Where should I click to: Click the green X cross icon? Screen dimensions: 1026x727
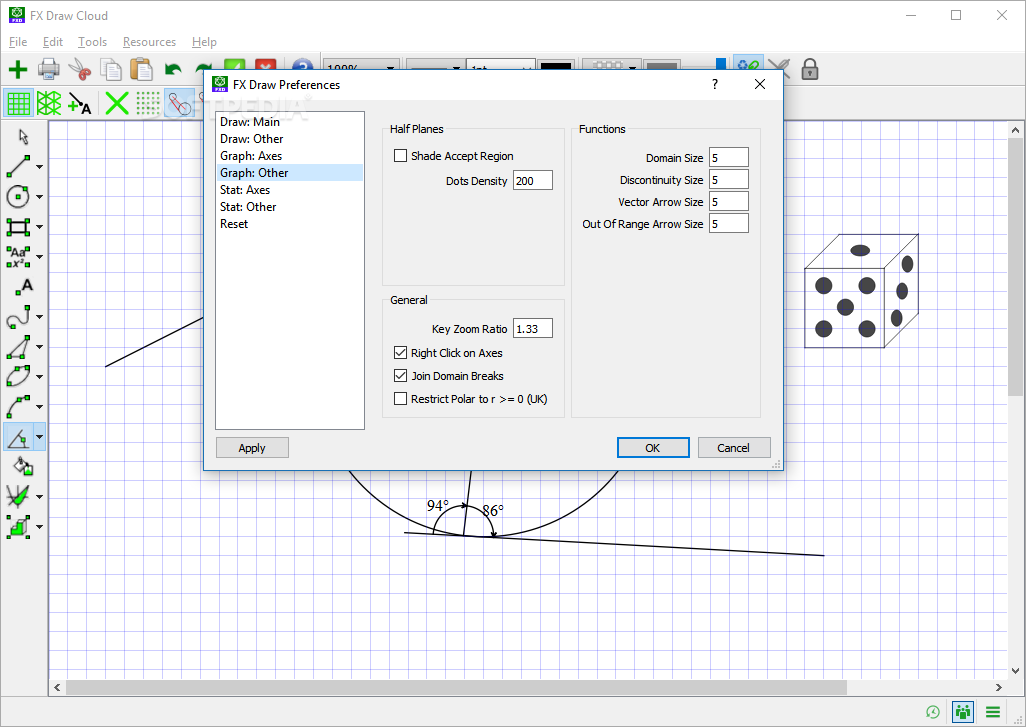click(117, 103)
